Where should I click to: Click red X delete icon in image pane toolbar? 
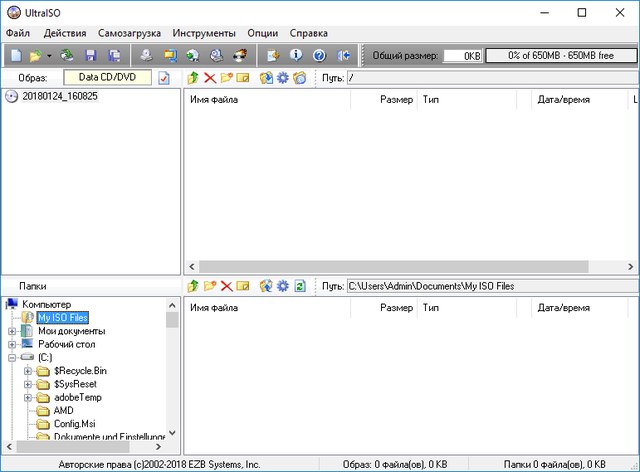click(x=209, y=78)
